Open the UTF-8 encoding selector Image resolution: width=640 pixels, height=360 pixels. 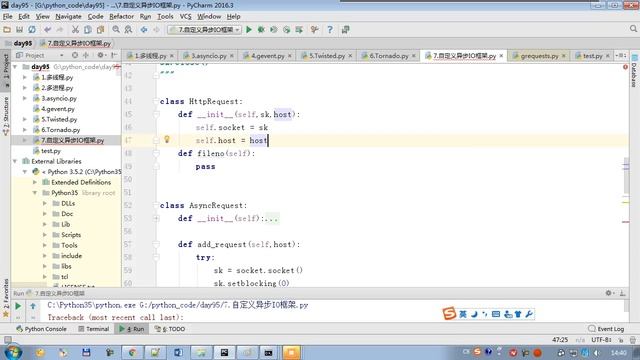601,340
